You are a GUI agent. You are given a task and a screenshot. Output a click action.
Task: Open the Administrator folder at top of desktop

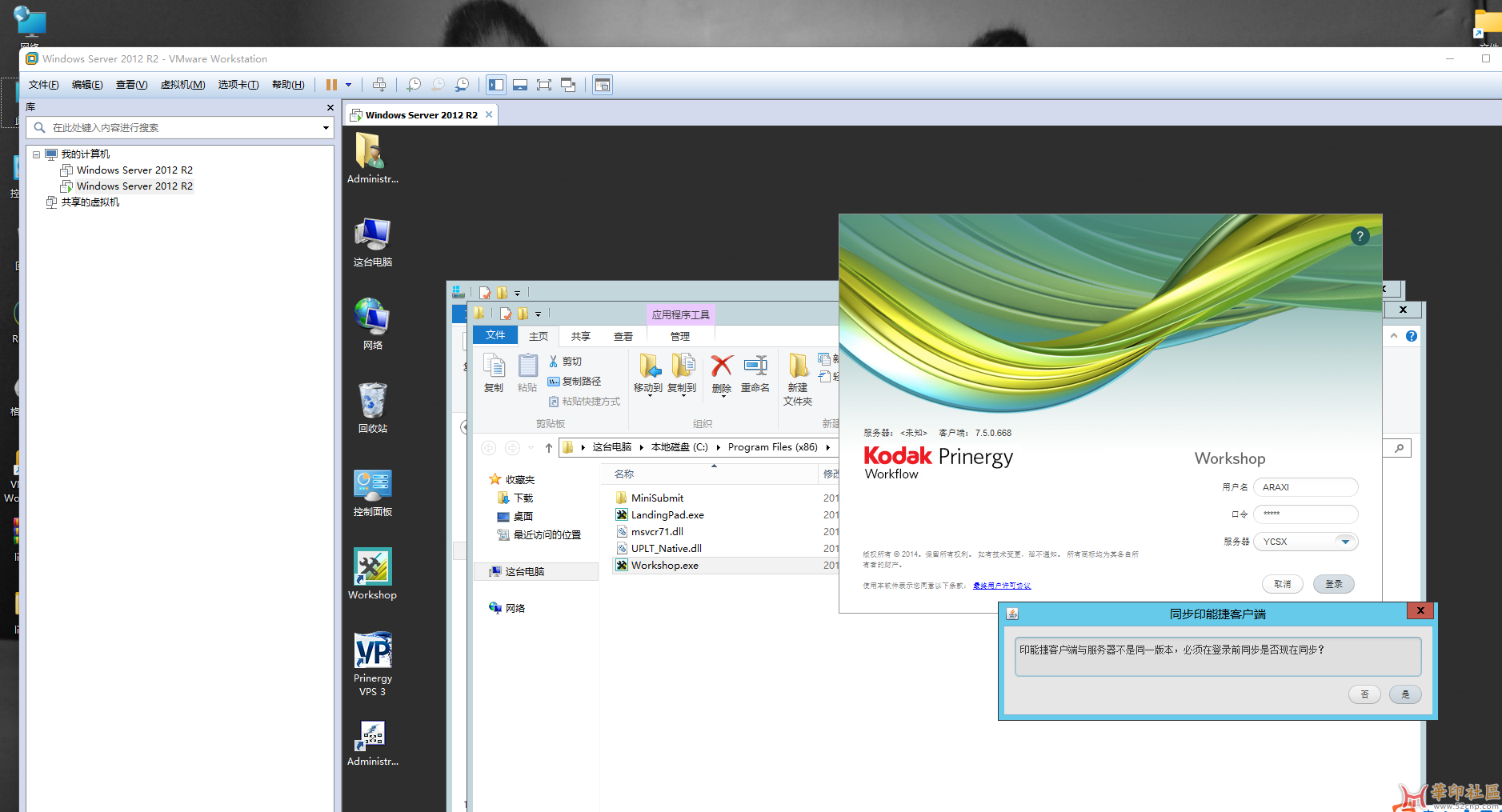coord(373,158)
